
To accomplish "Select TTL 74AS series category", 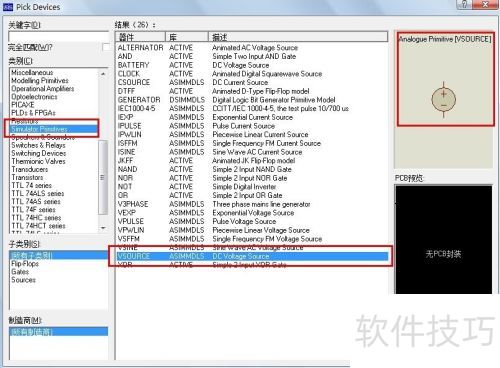I will point(36,201).
